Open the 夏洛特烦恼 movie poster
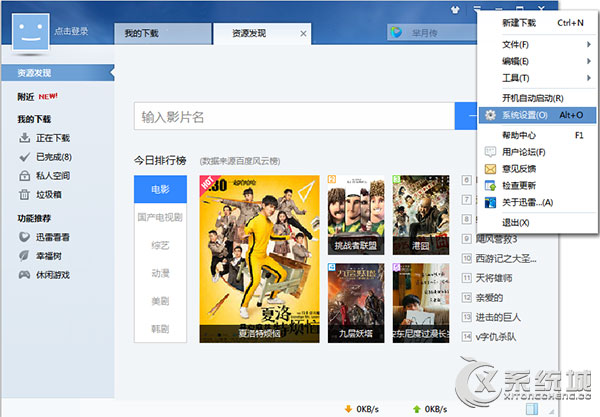This screenshot has width=600, height=417. click(x=259, y=259)
